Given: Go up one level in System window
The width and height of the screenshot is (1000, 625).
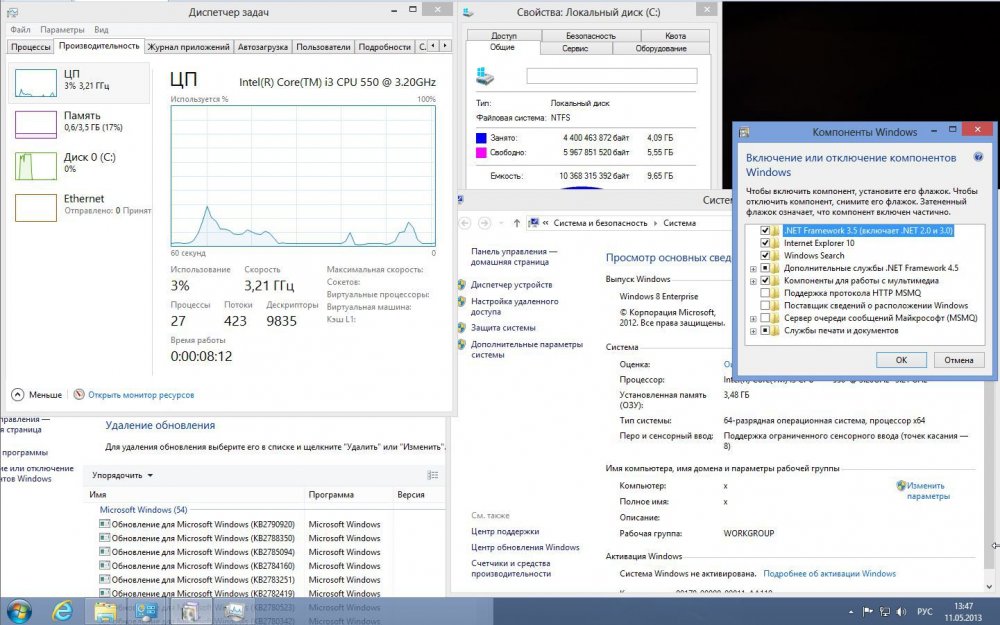Looking at the screenshot, I should 517,223.
